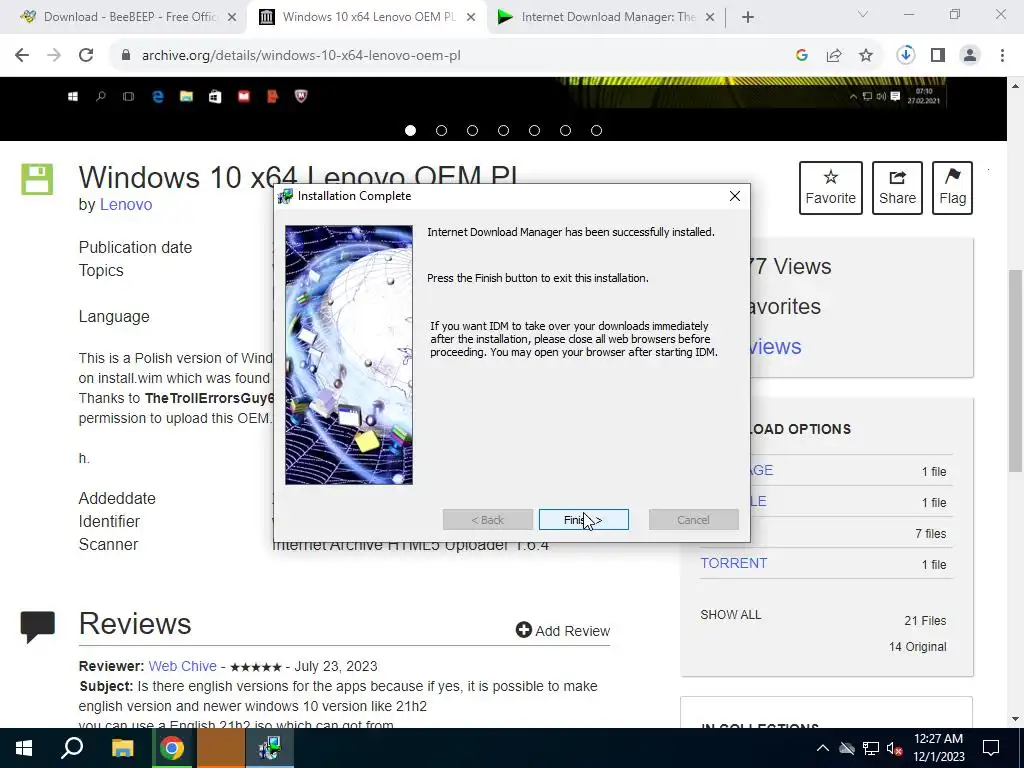Image resolution: width=1024 pixels, height=768 pixels.
Task: Open the Windows Start menu
Action: point(24,748)
